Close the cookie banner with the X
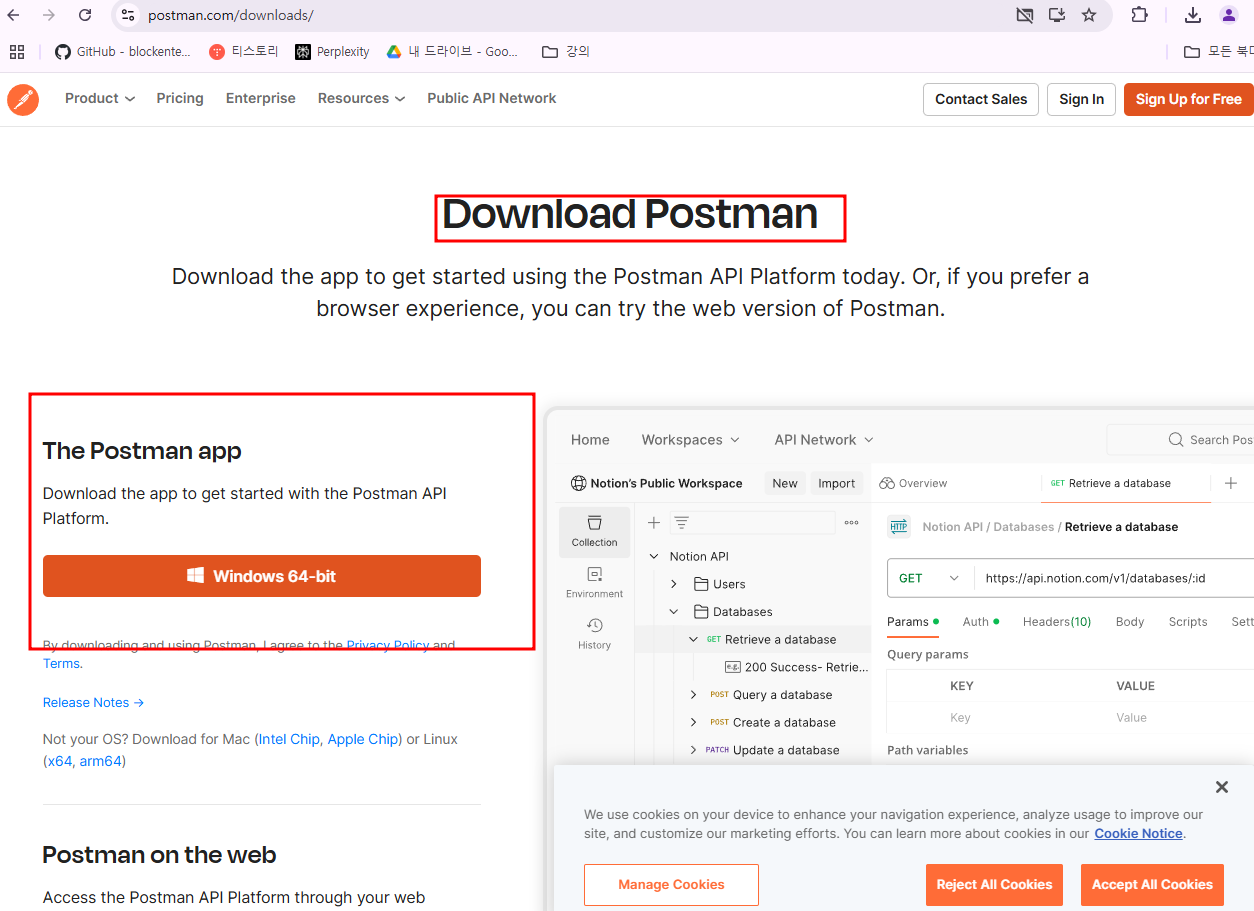 pos(1221,787)
